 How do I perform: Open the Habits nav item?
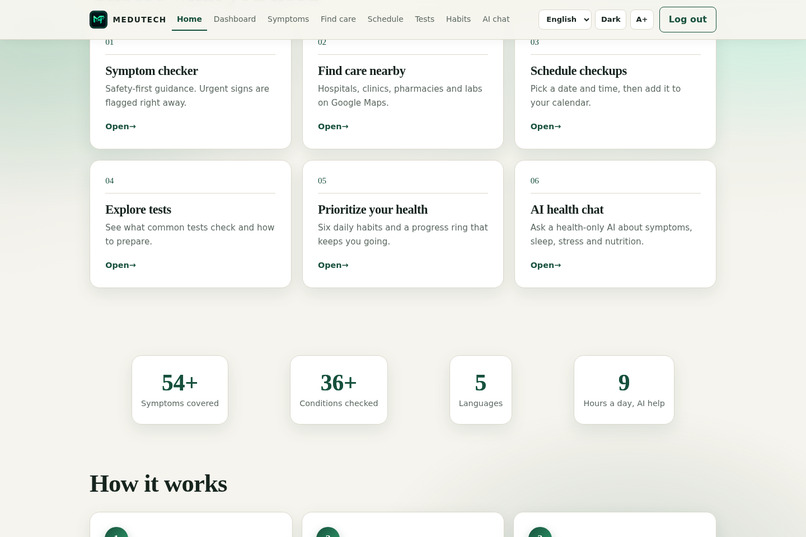458,19
